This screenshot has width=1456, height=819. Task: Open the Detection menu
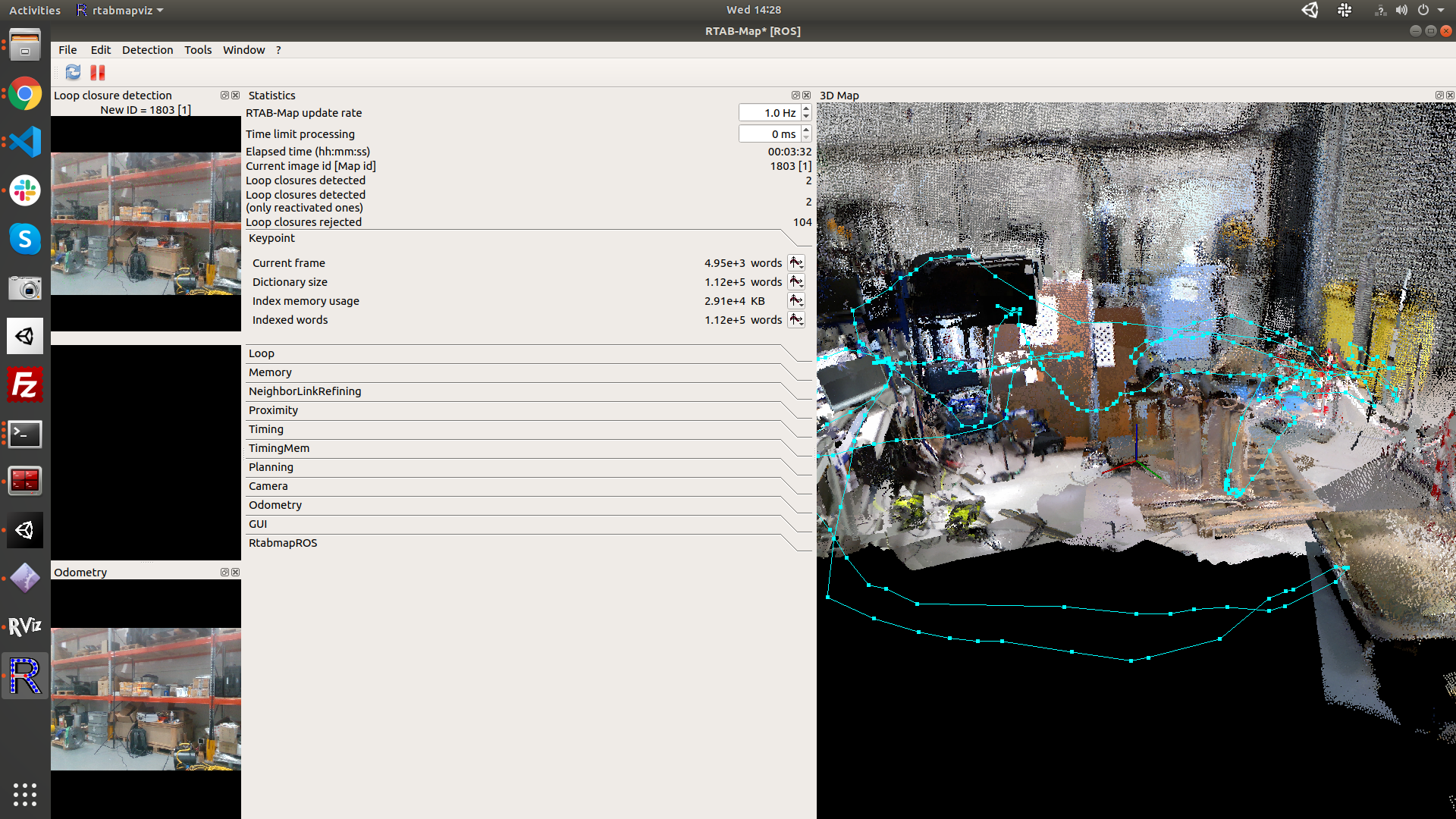(x=147, y=50)
